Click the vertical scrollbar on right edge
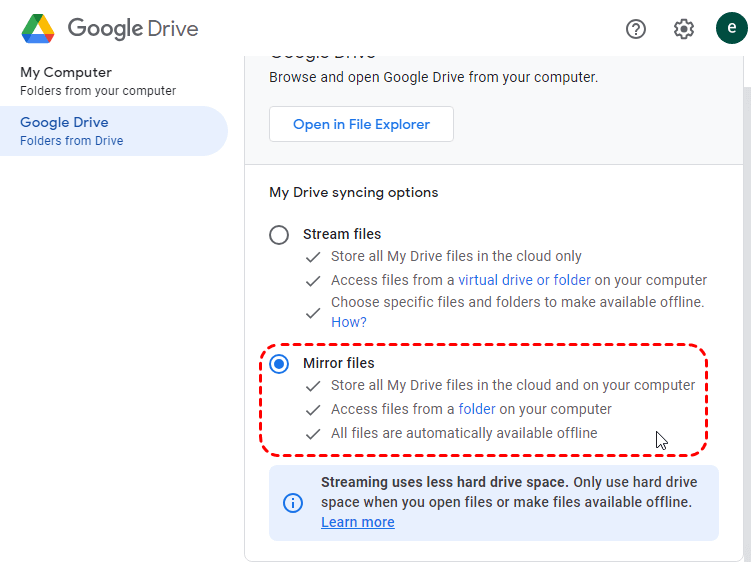Viewport: 751px width, 578px height. pos(746,300)
